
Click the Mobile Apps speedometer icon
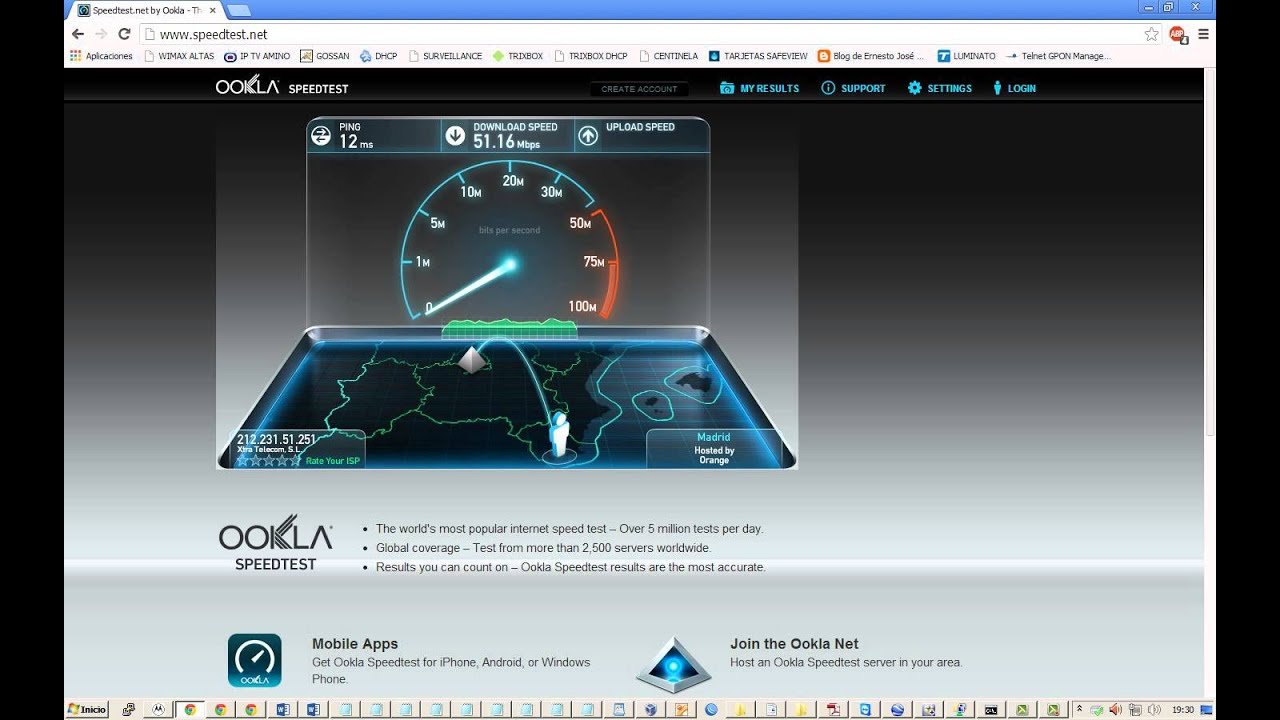[254, 660]
